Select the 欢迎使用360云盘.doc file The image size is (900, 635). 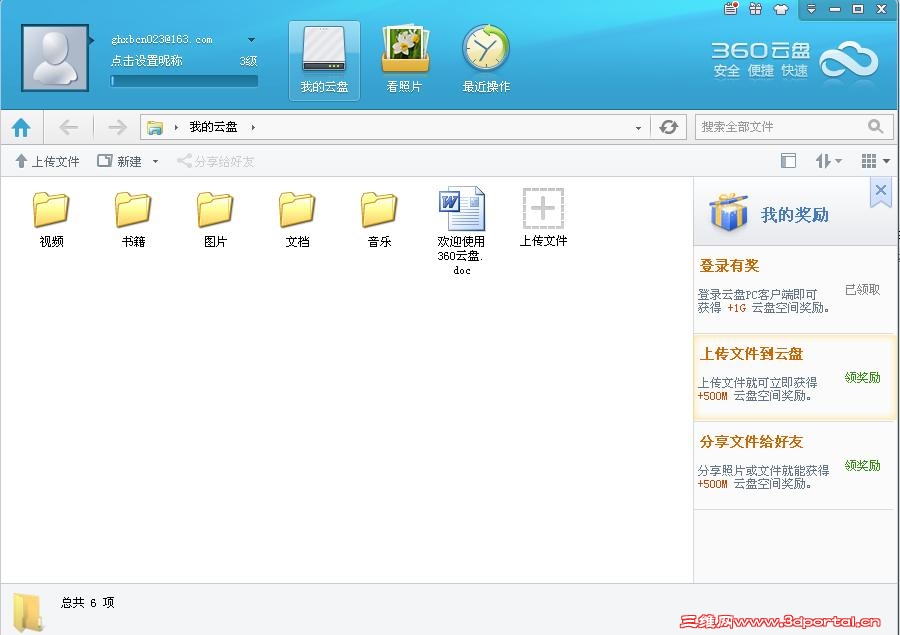coord(461,231)
